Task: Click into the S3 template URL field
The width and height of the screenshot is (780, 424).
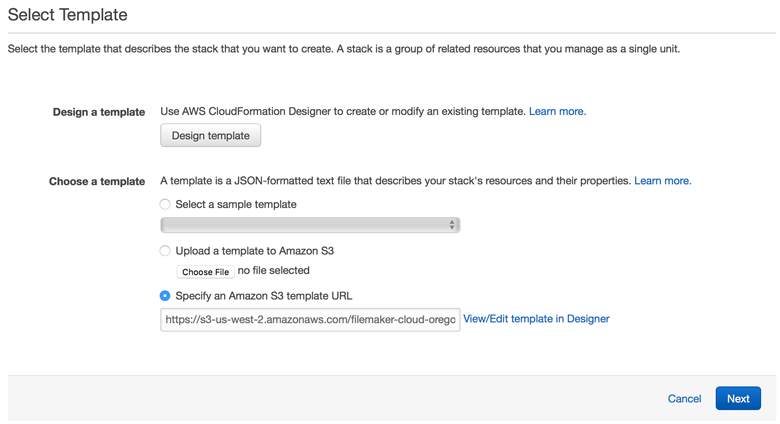Action: pos(310,319)
